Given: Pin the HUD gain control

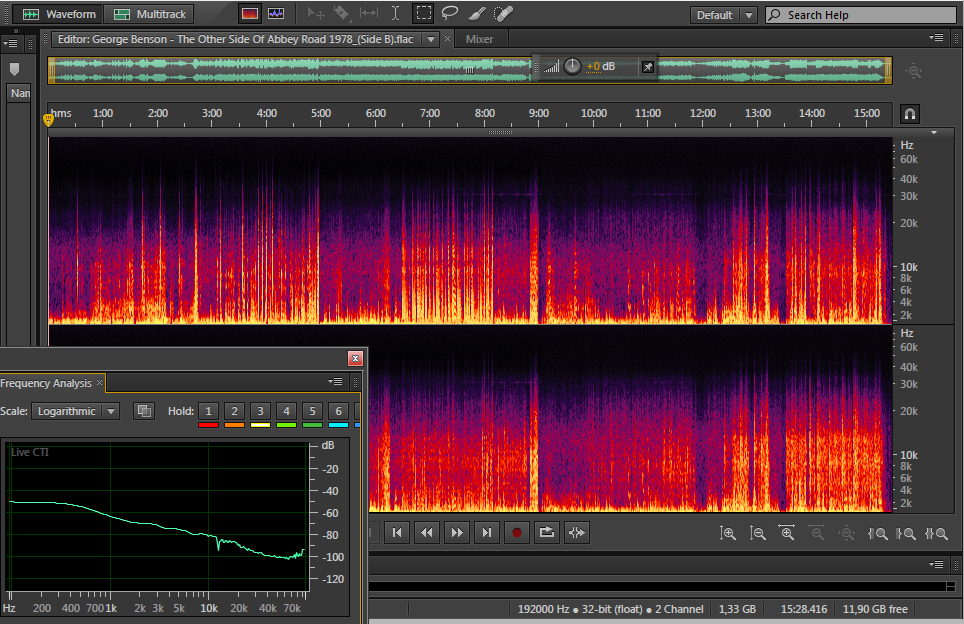Looking at the screenshot, I should [x=647, y=67].
